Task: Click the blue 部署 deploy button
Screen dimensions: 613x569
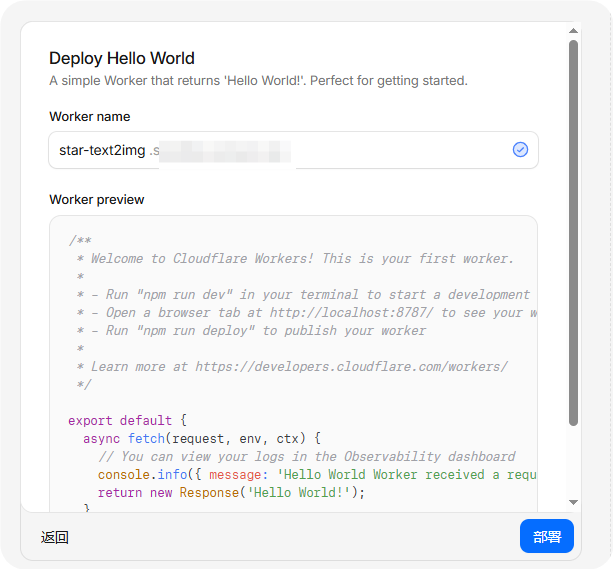Action: [x=547, y=536]
